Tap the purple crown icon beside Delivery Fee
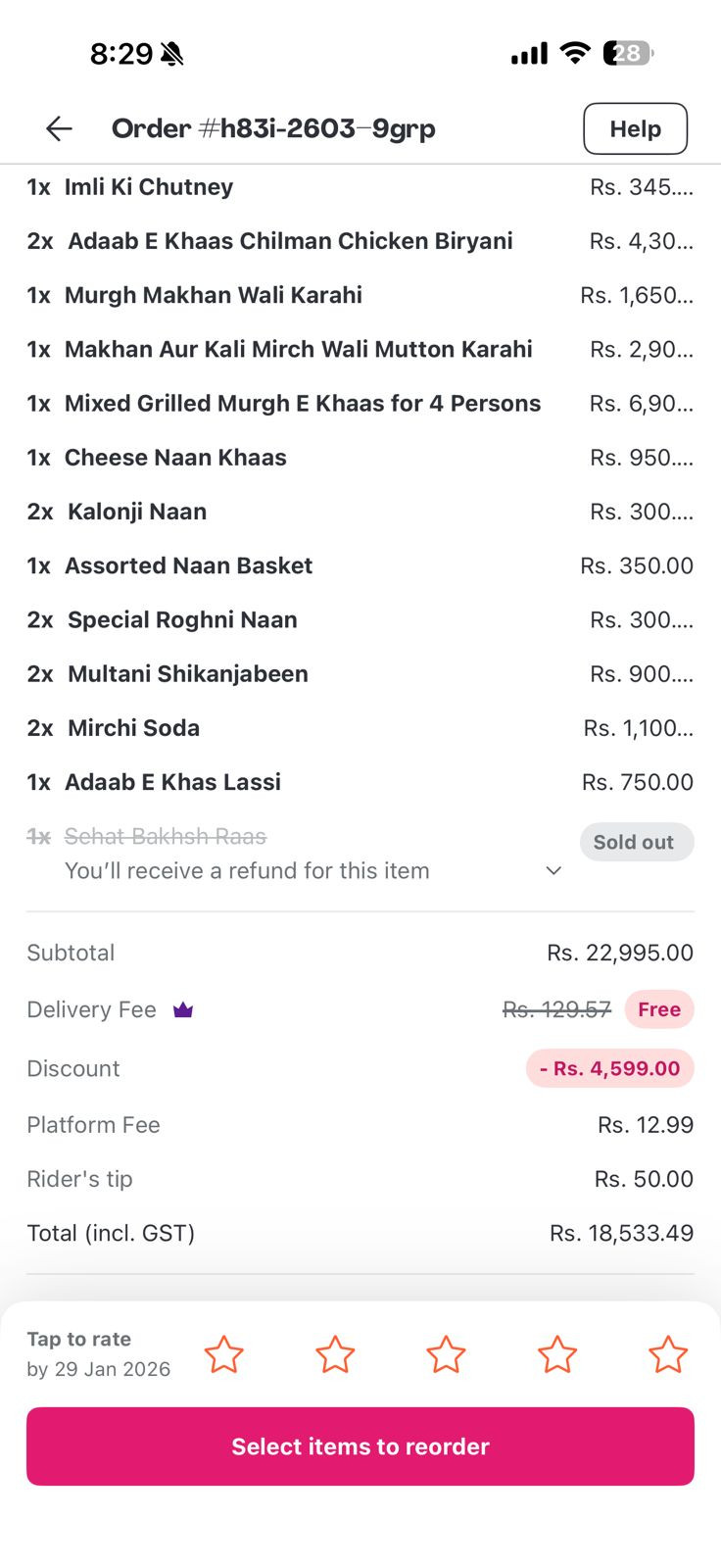 tap(183, 1009)
